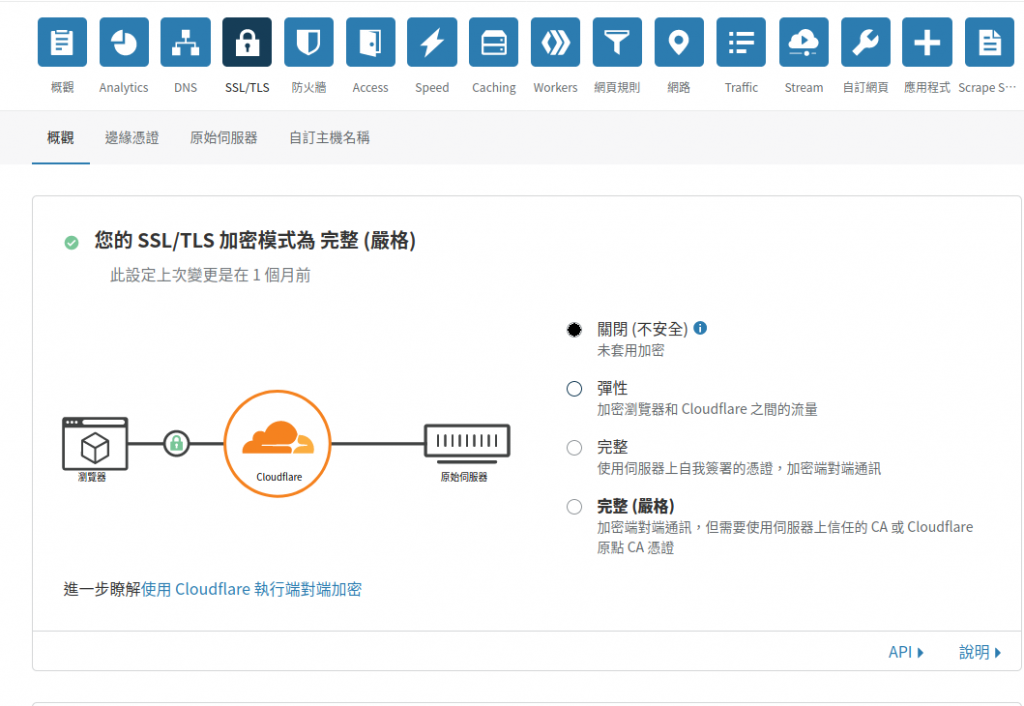Open the Analytics pie chart icon

click(x=124, y=42)
